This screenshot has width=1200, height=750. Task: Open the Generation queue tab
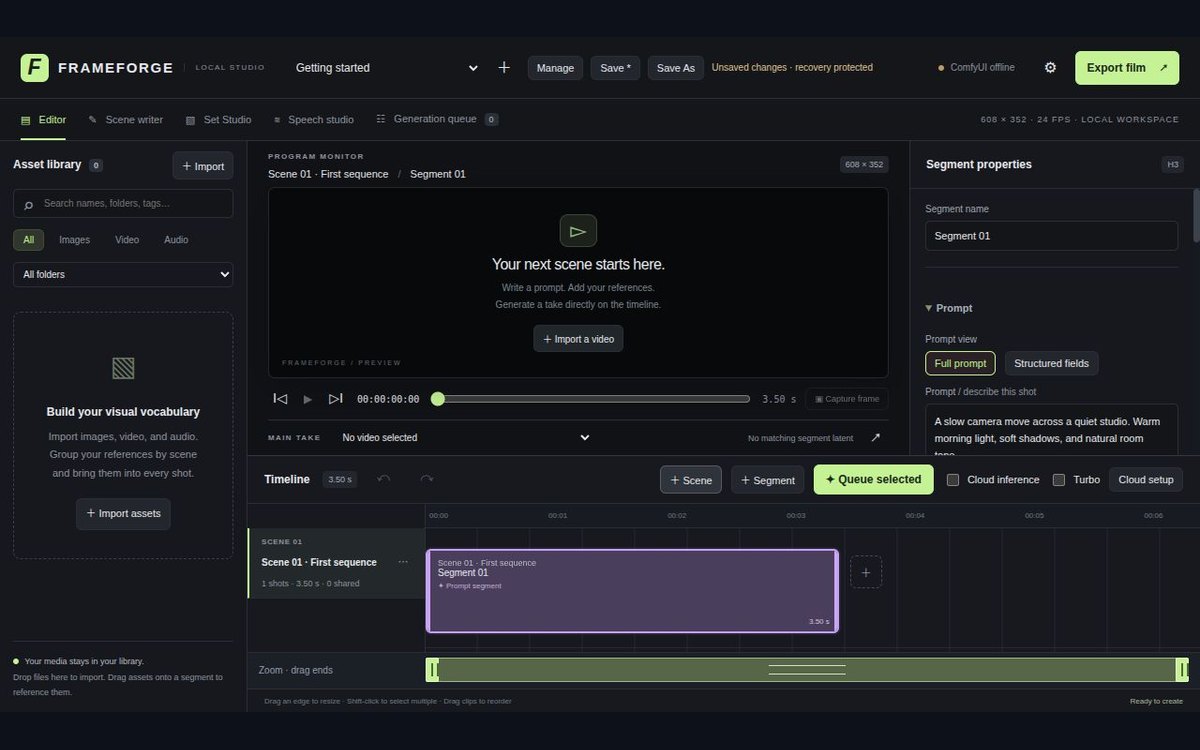tap(436, 119)
